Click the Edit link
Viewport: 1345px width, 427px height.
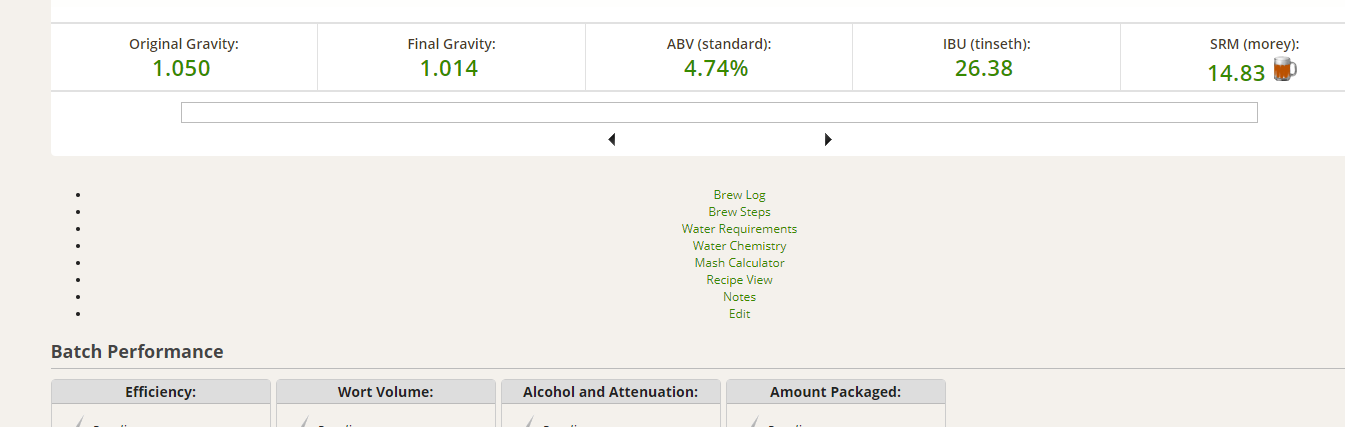(x=739, y=314)
